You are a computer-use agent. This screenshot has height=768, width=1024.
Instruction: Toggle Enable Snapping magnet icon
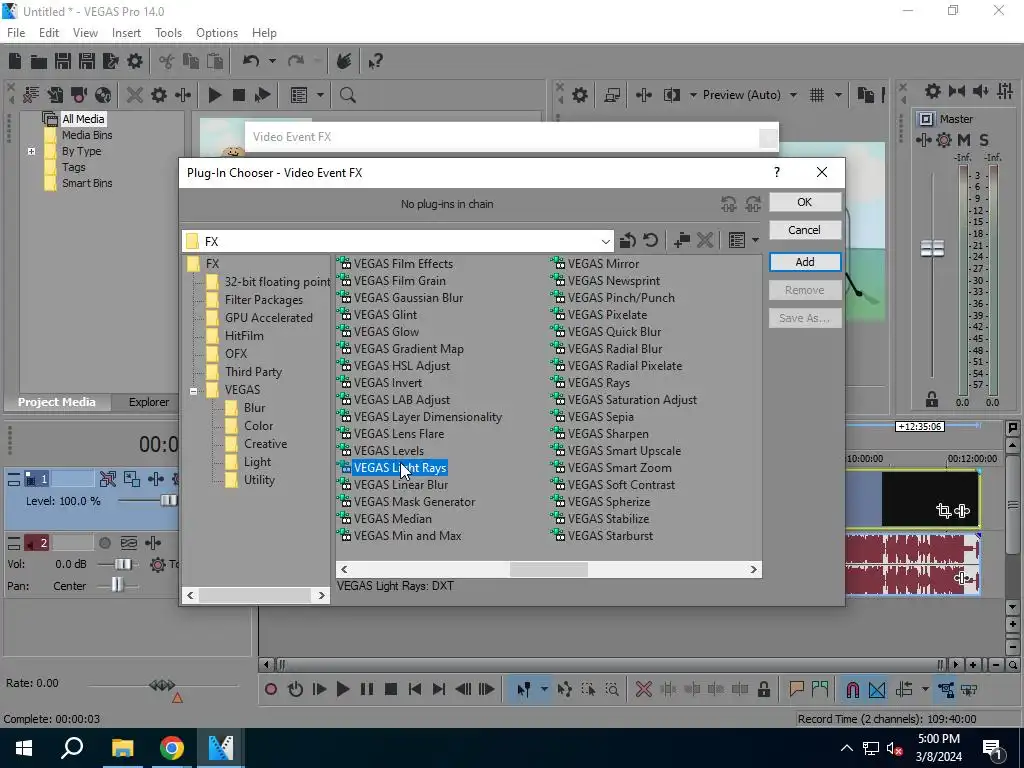(x=852, y=689)
